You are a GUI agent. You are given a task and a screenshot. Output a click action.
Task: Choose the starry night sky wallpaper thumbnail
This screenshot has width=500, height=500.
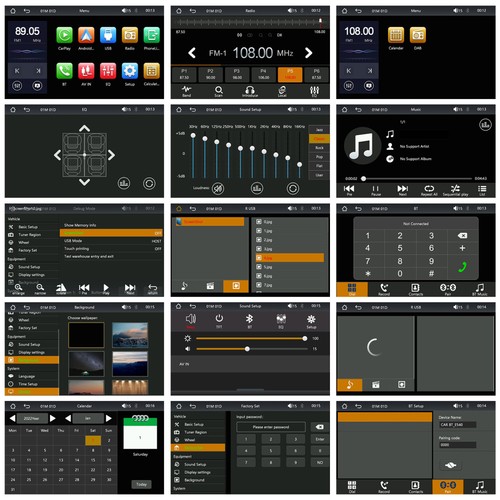tap(86, 364)
